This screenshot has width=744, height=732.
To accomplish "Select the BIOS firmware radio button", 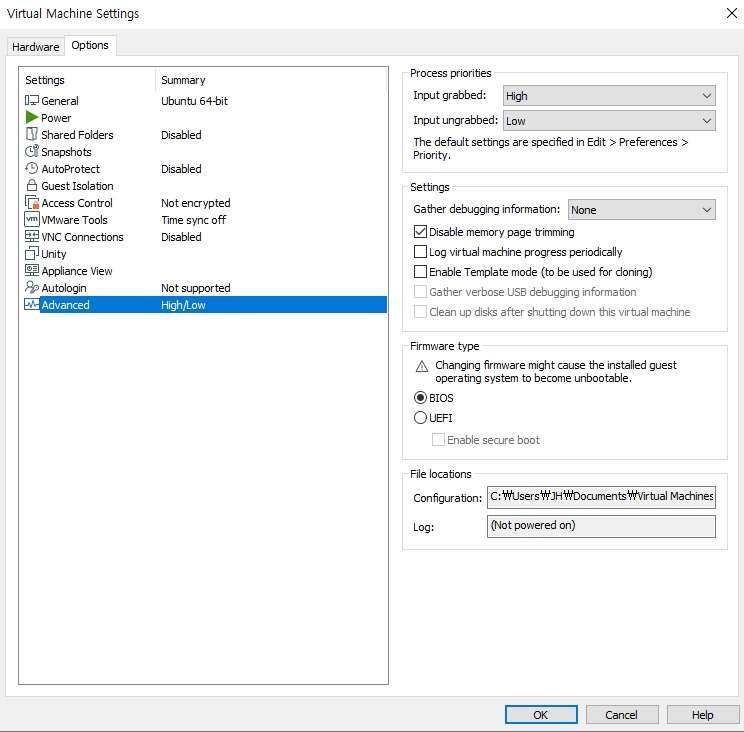I will [x=420, y=398].
